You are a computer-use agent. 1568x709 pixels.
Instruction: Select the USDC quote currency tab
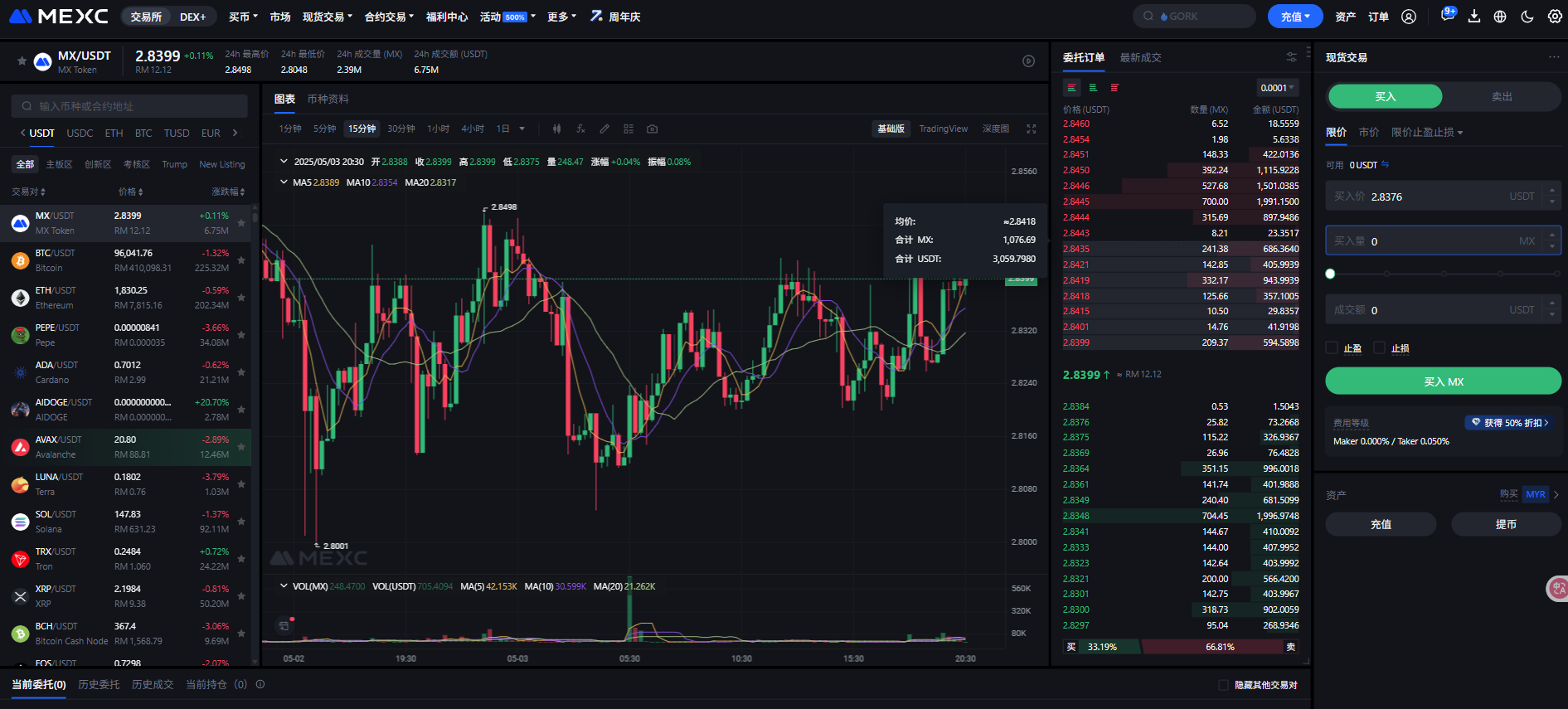(x=80, y=134)
